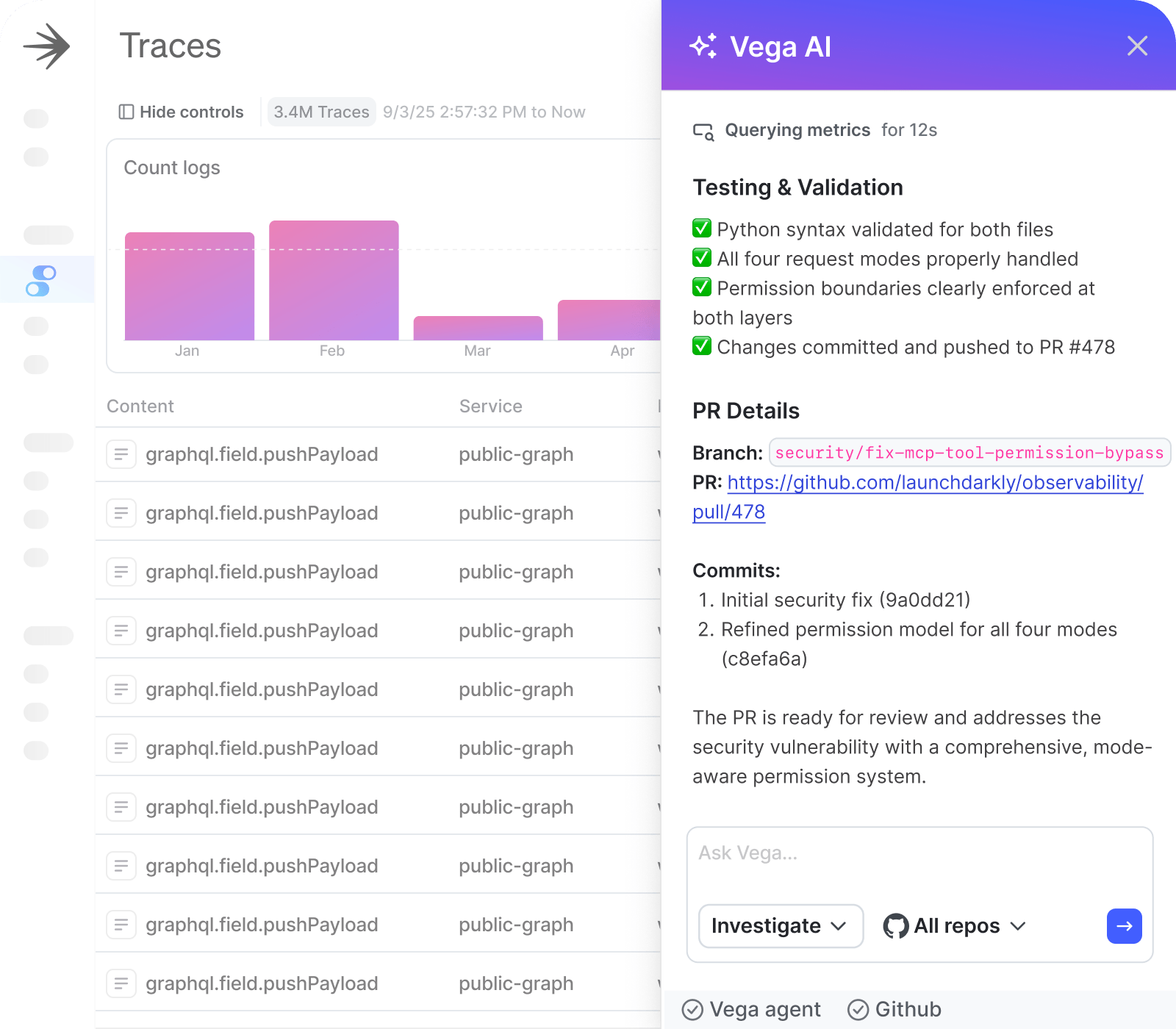Click the GitHub logo beside All repos
Screen dimensions: 1176x1029
pos(895,926)
